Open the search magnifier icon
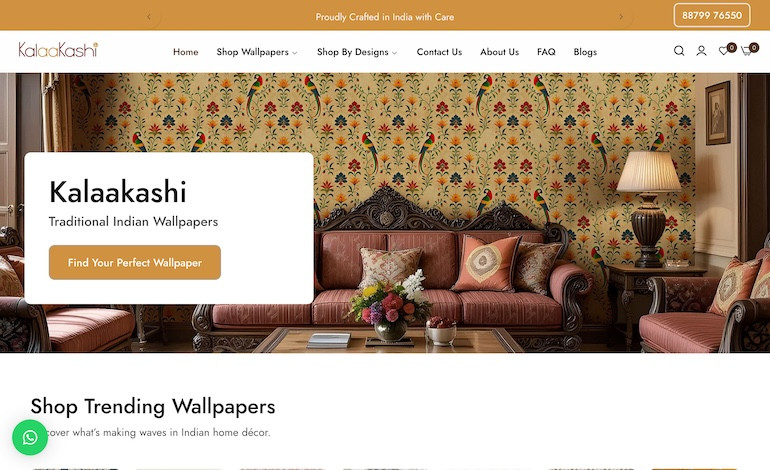 click(x=679, y=51)
